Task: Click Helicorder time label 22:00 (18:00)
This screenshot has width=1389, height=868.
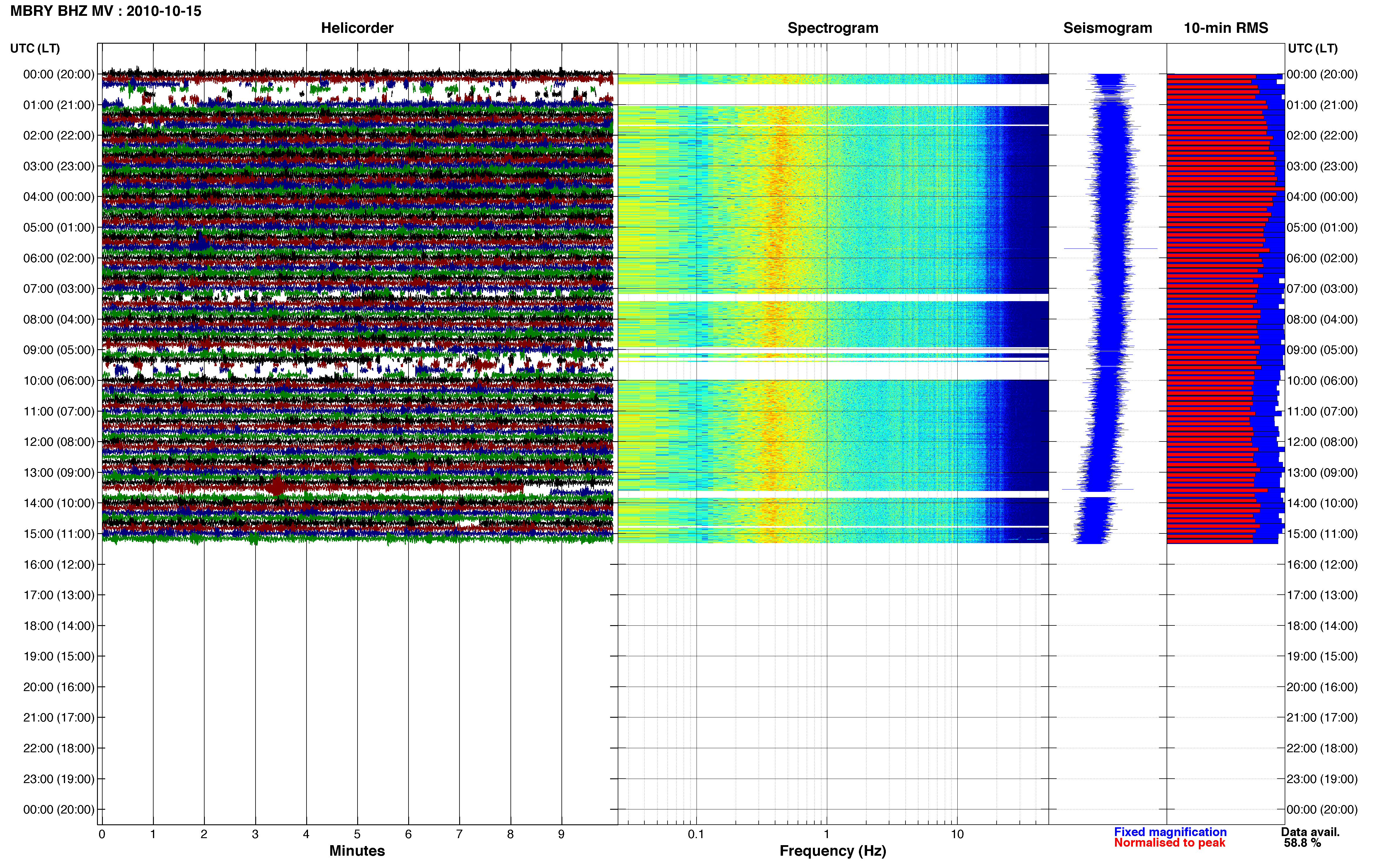Action: (x=59, y=748)
